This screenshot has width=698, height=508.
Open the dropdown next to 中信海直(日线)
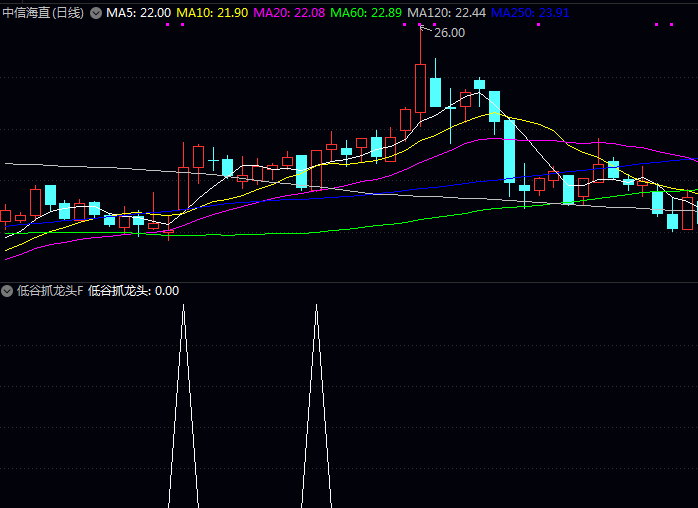pos(96,13)
